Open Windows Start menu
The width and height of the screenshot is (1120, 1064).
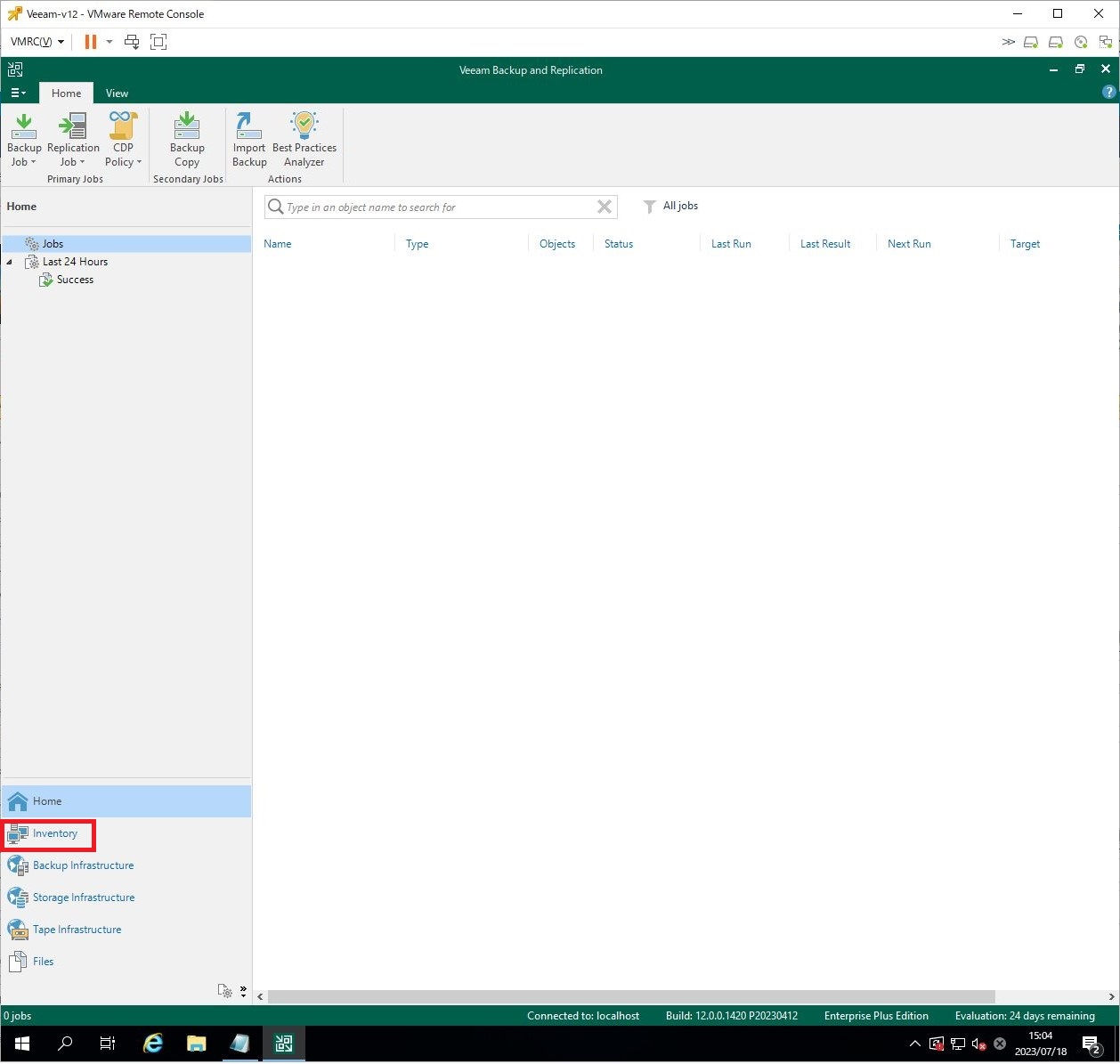pos(21,1044)
